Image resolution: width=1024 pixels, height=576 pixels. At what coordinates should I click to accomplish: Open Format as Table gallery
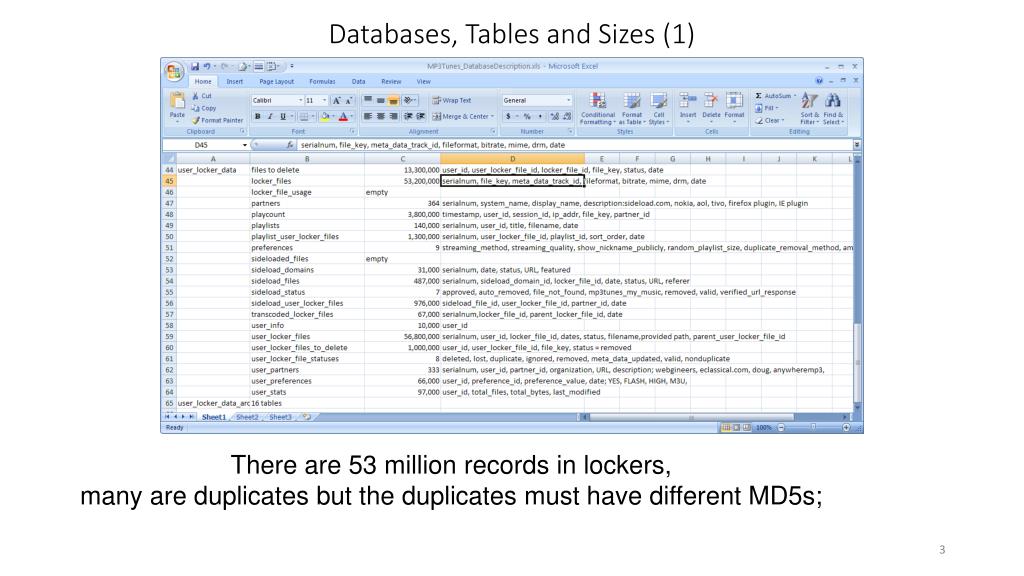point(632,108)
